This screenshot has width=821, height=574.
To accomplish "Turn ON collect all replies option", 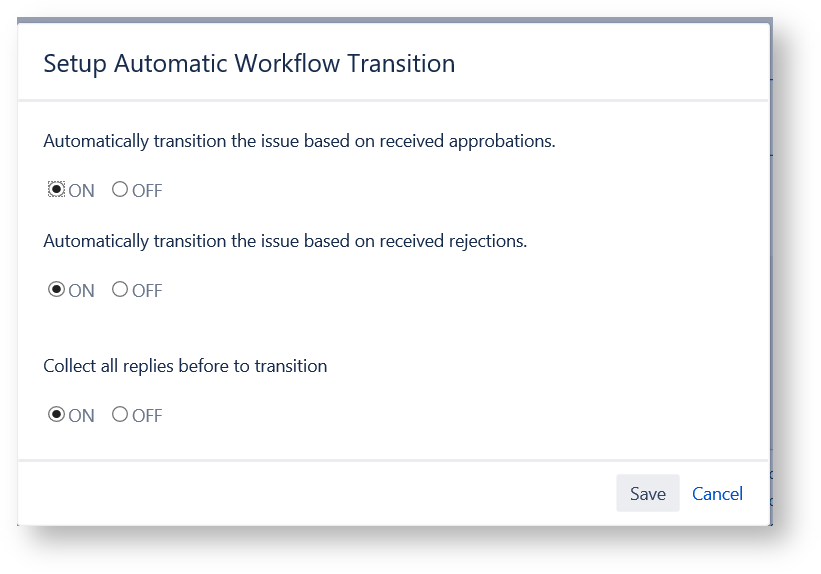I will [x=57, y=415].
